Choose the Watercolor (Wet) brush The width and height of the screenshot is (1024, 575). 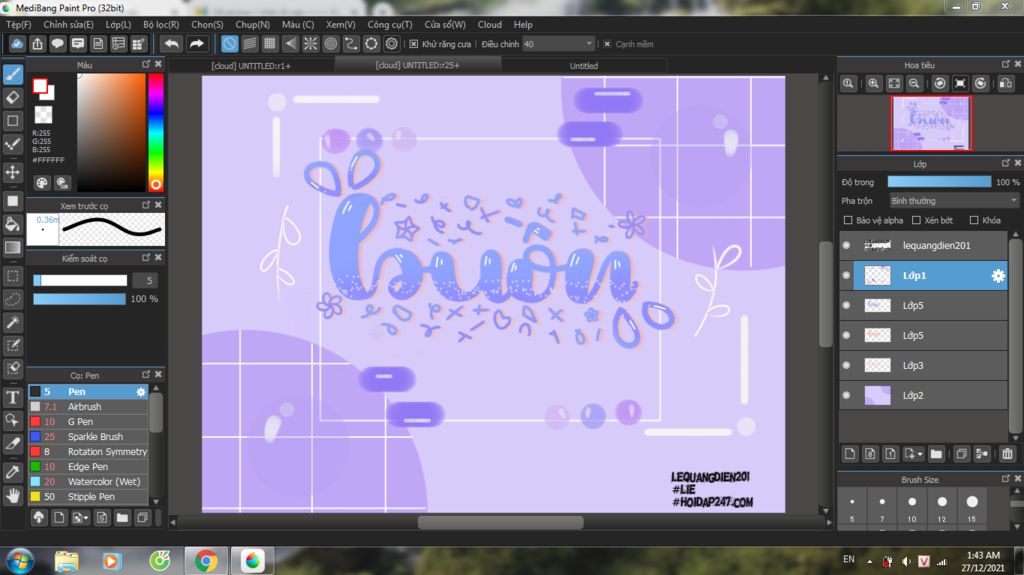pos(88,482)
